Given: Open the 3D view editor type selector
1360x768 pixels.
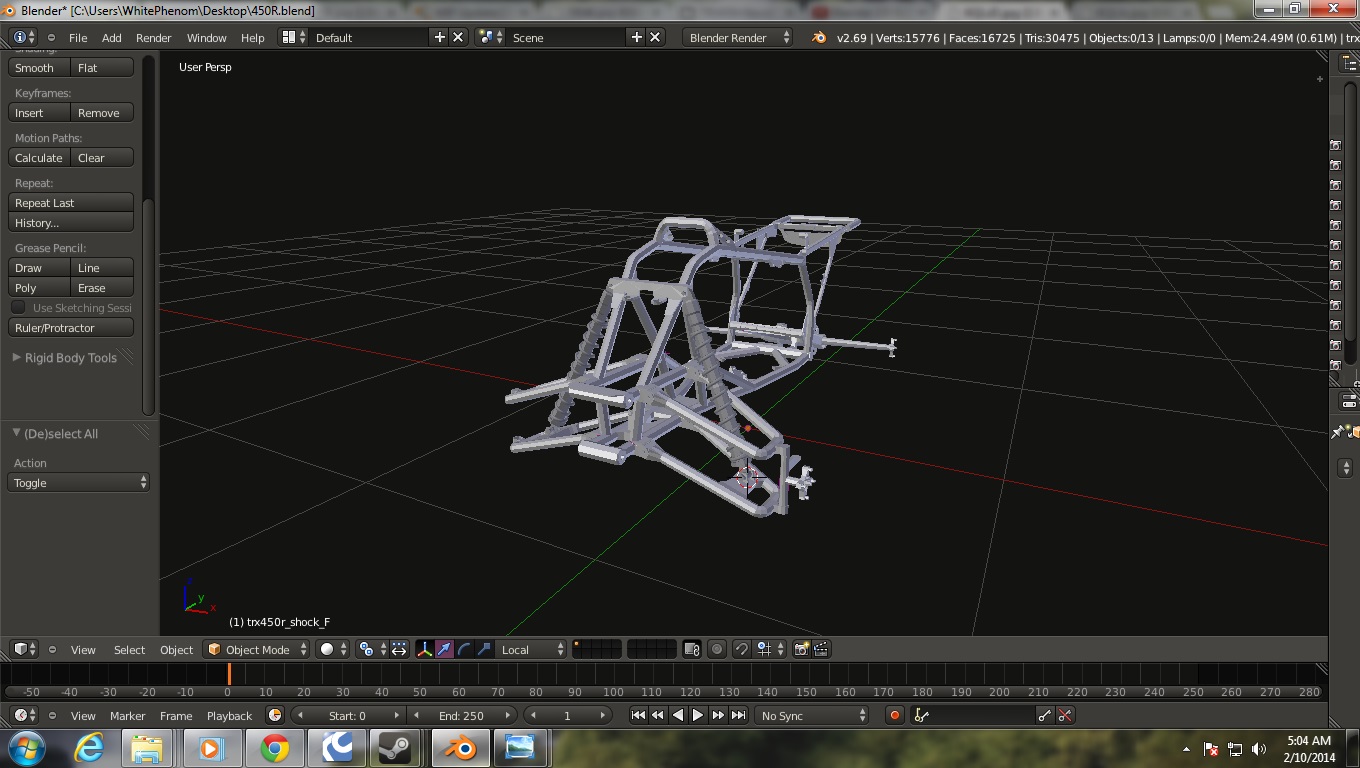Looking at the screenshot, I should tap(25, 649).
